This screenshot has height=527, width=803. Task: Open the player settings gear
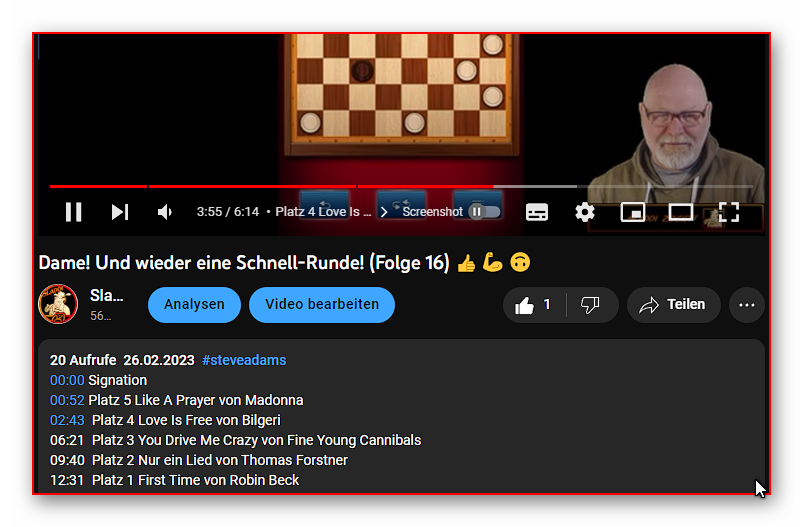pyautogui.click(x=584, y=212)
